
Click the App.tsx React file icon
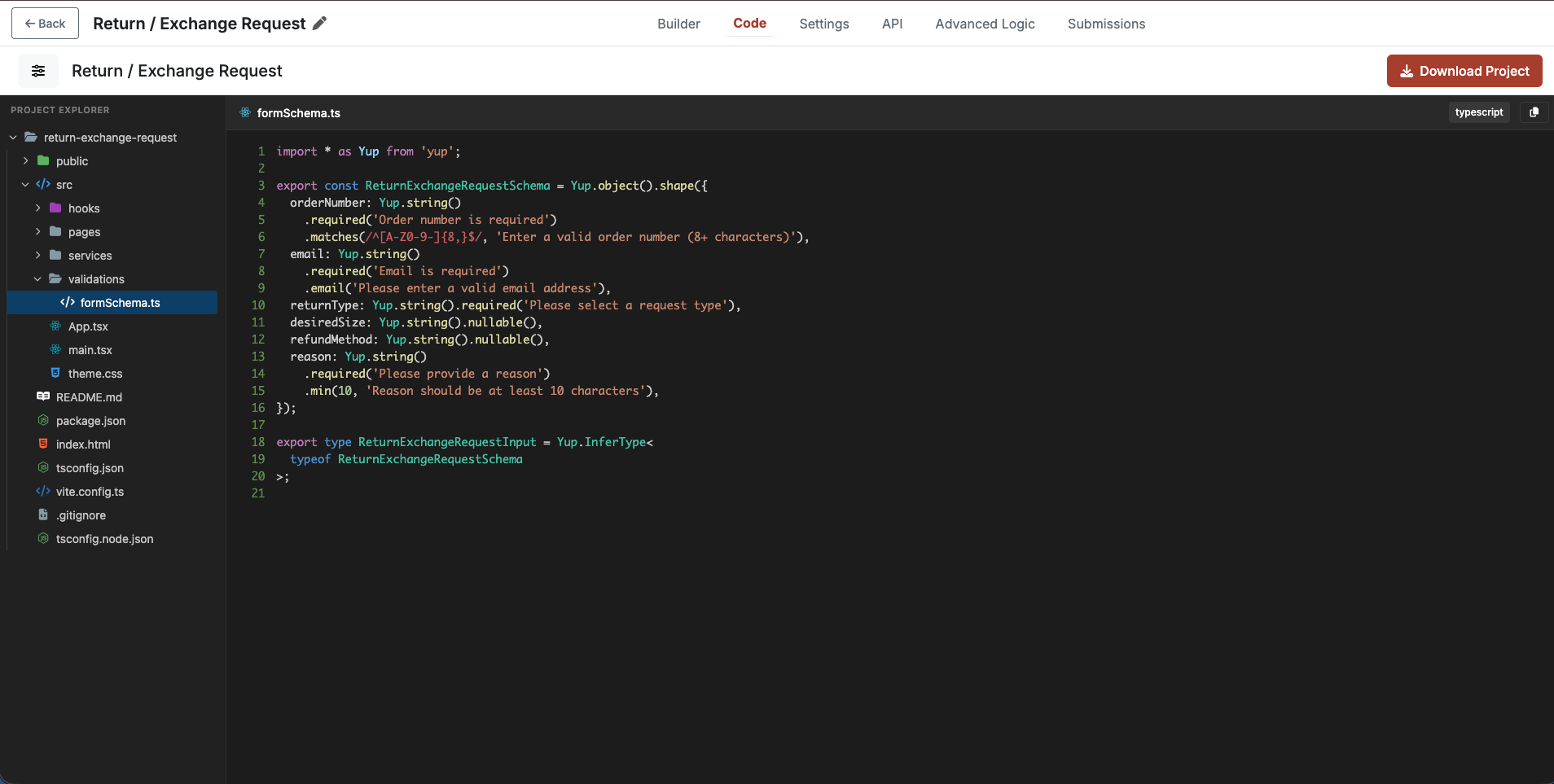pos(55,326)
